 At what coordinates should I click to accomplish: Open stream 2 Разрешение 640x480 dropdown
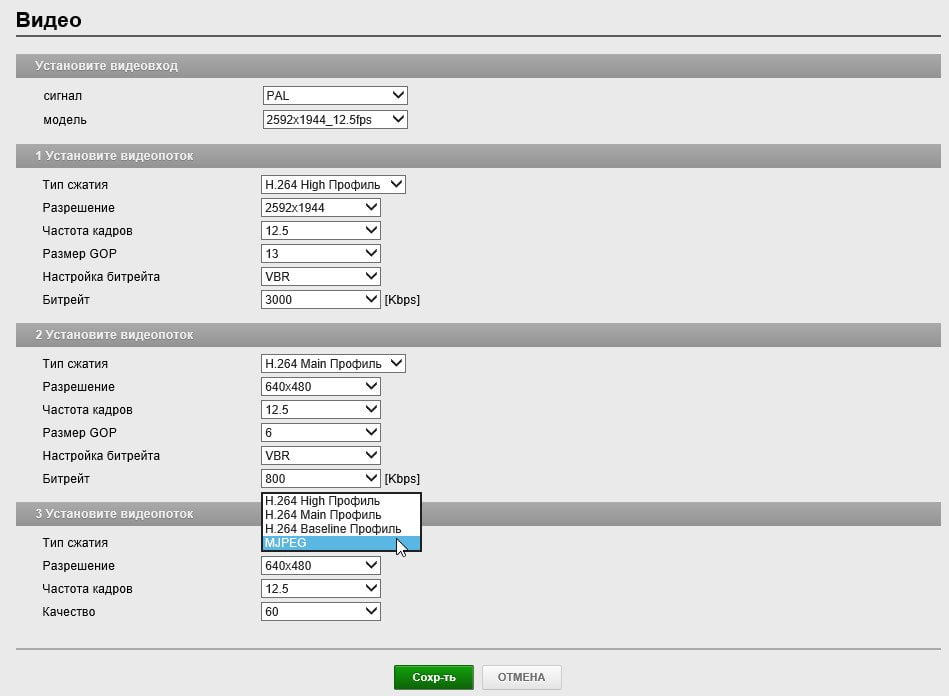pyautogui.click(x=320, y=387)
